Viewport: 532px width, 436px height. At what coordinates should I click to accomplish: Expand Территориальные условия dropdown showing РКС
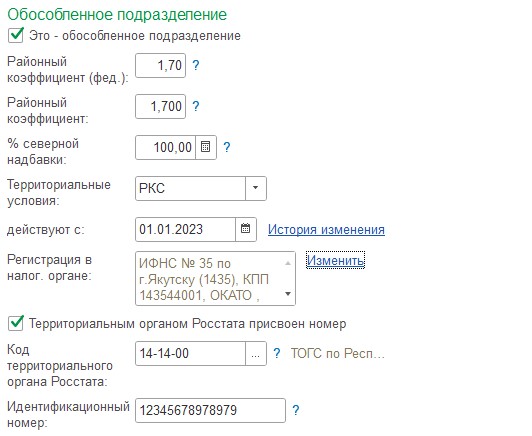[255, 188]
